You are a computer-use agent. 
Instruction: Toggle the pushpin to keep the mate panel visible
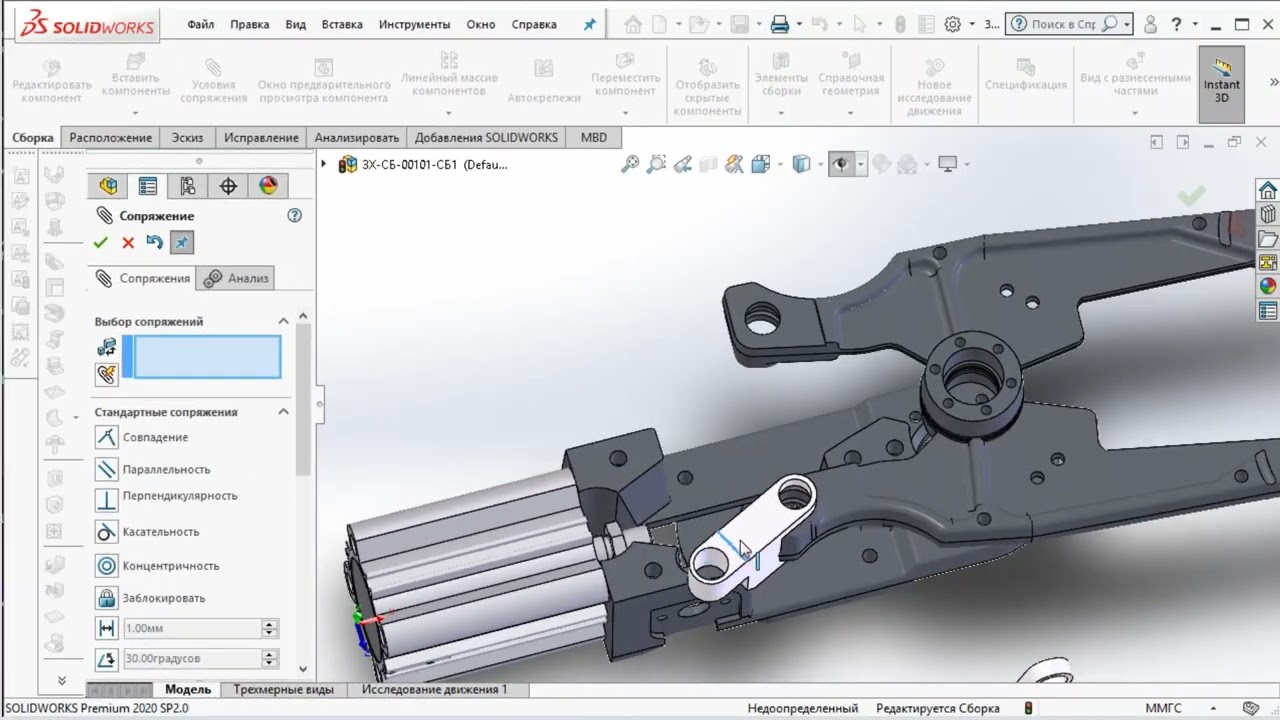point(181,242)
